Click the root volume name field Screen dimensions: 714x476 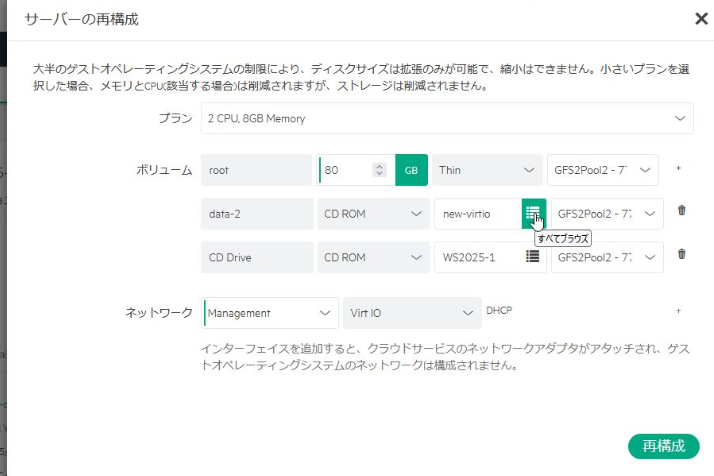click(257, 170)
